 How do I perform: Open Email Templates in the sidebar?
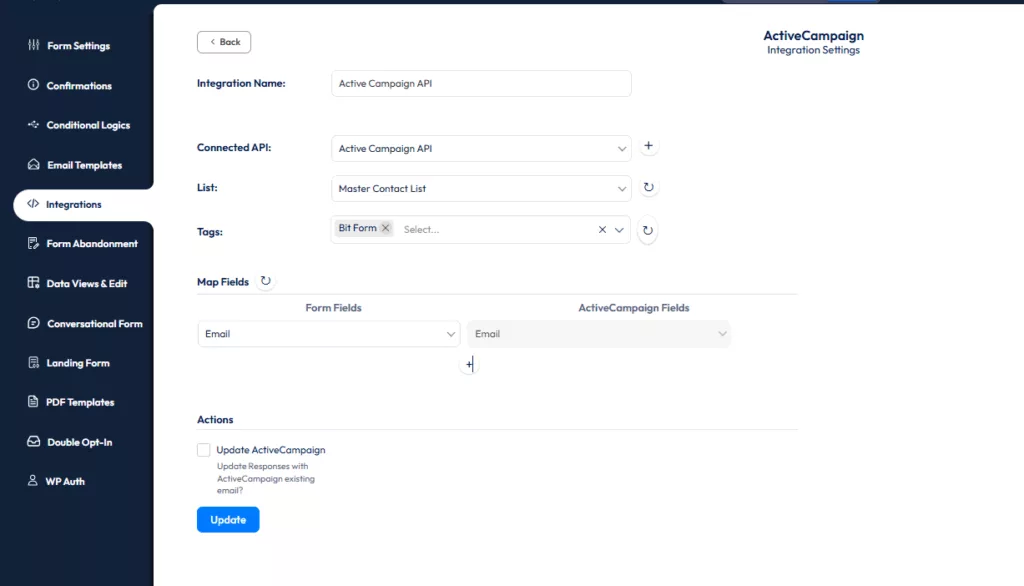[84, 165]
